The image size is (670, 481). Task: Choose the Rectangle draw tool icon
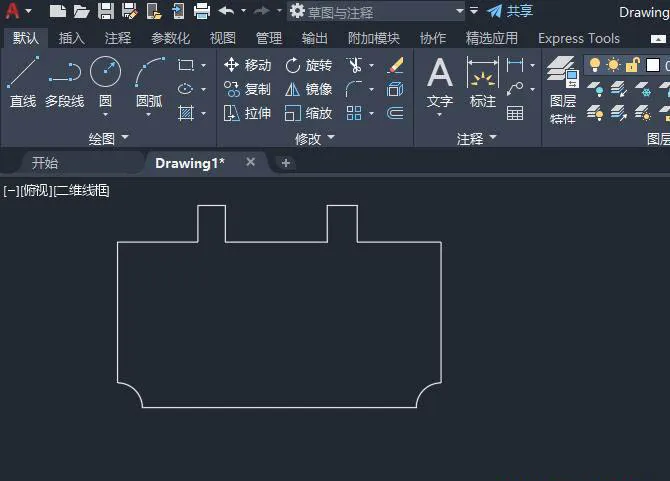186,65
